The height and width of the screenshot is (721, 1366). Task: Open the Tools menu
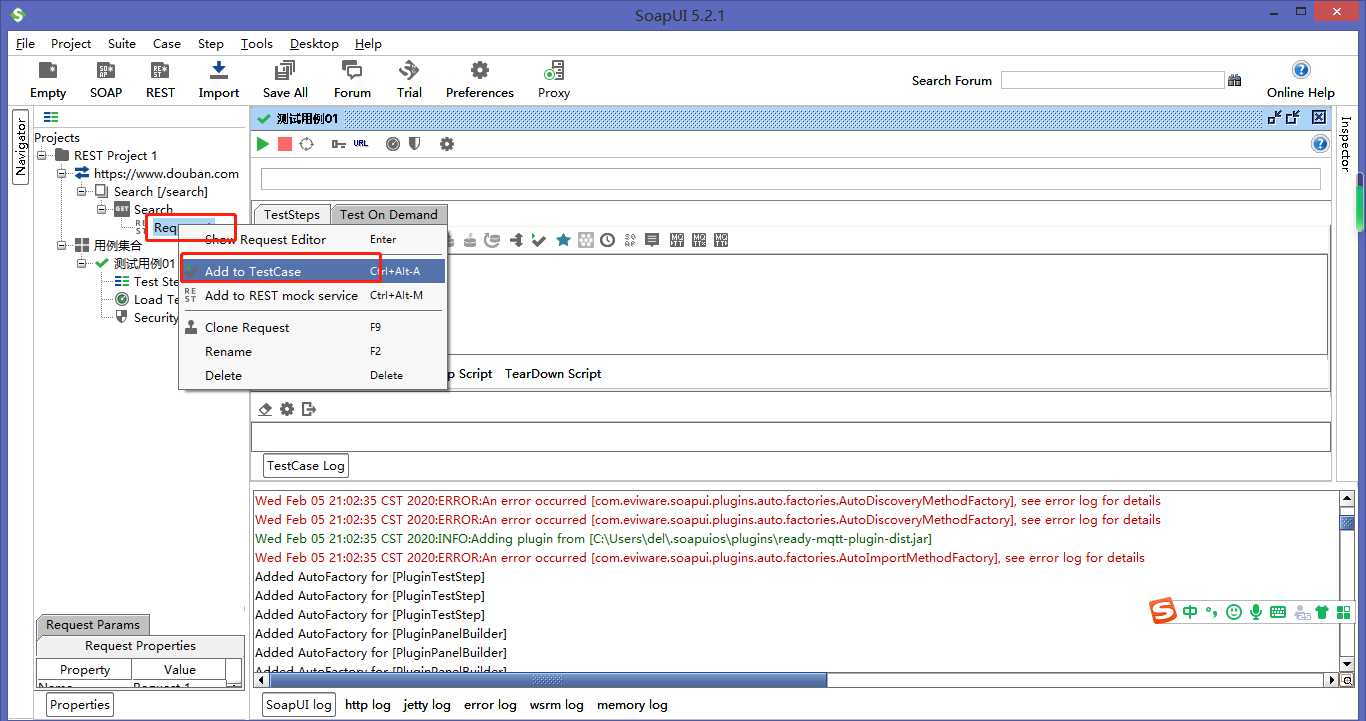pyautogui.click(x=257, y=43)
